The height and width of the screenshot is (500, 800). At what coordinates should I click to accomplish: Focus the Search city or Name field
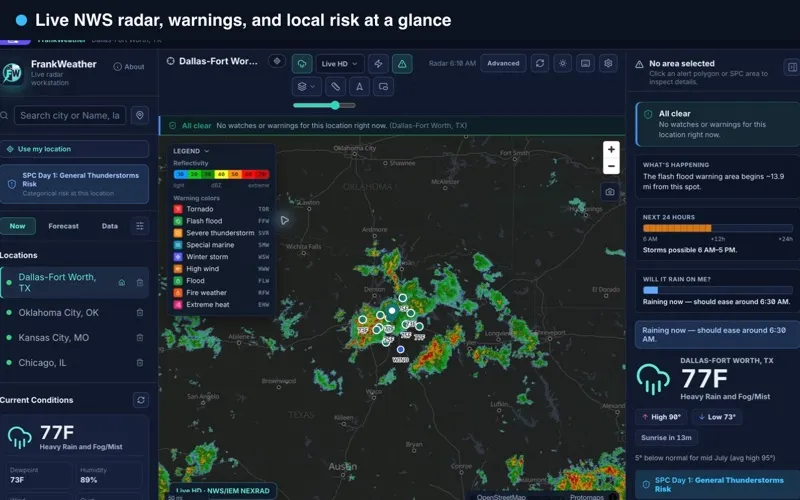click(x=70, y=115)
